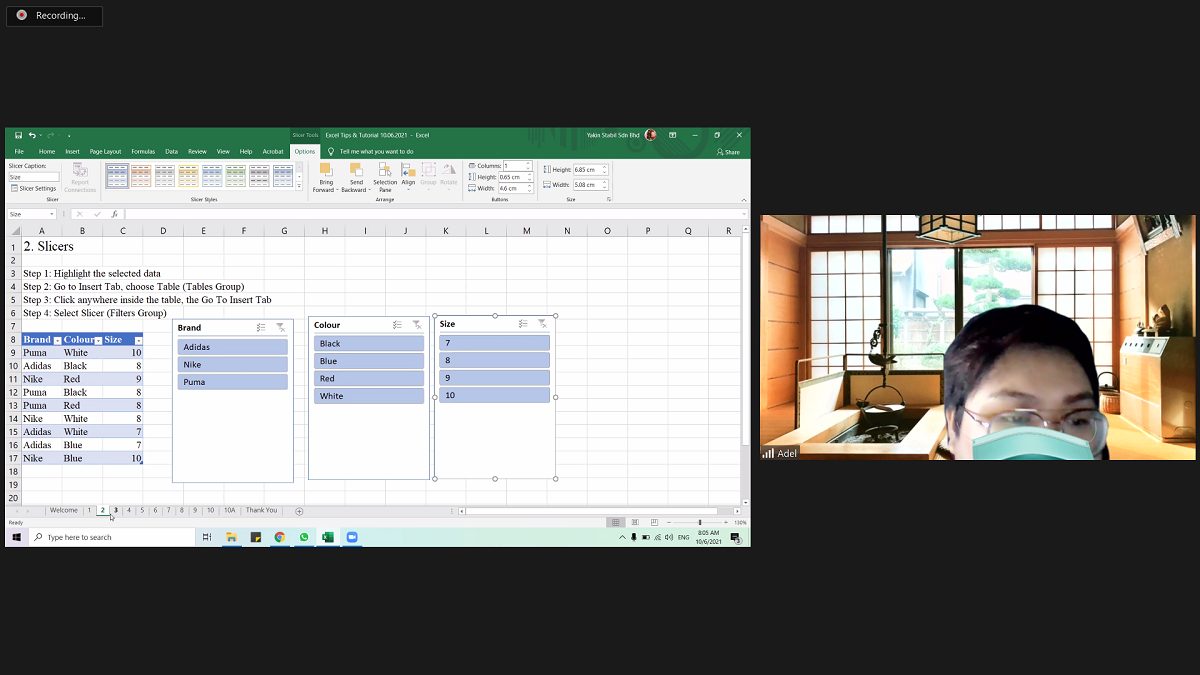Image resolution: width=1200 pixels, height=675 pixels.
Task: Open WhatsApp from the taskbar
Action: click(x=304, y=537)
